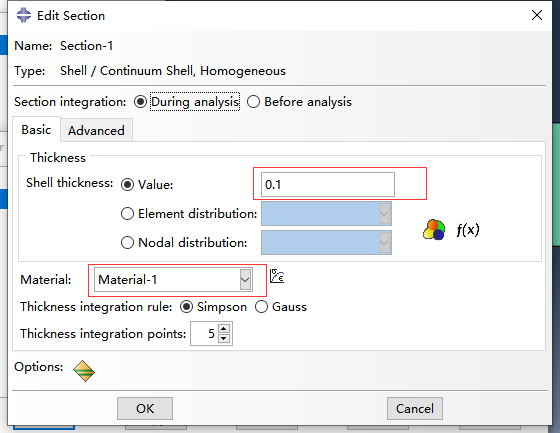The width and height of the screenshot is (560, 433).
Task: Expand the Nodal distribution combo box
Action: [x=326, y=243]
